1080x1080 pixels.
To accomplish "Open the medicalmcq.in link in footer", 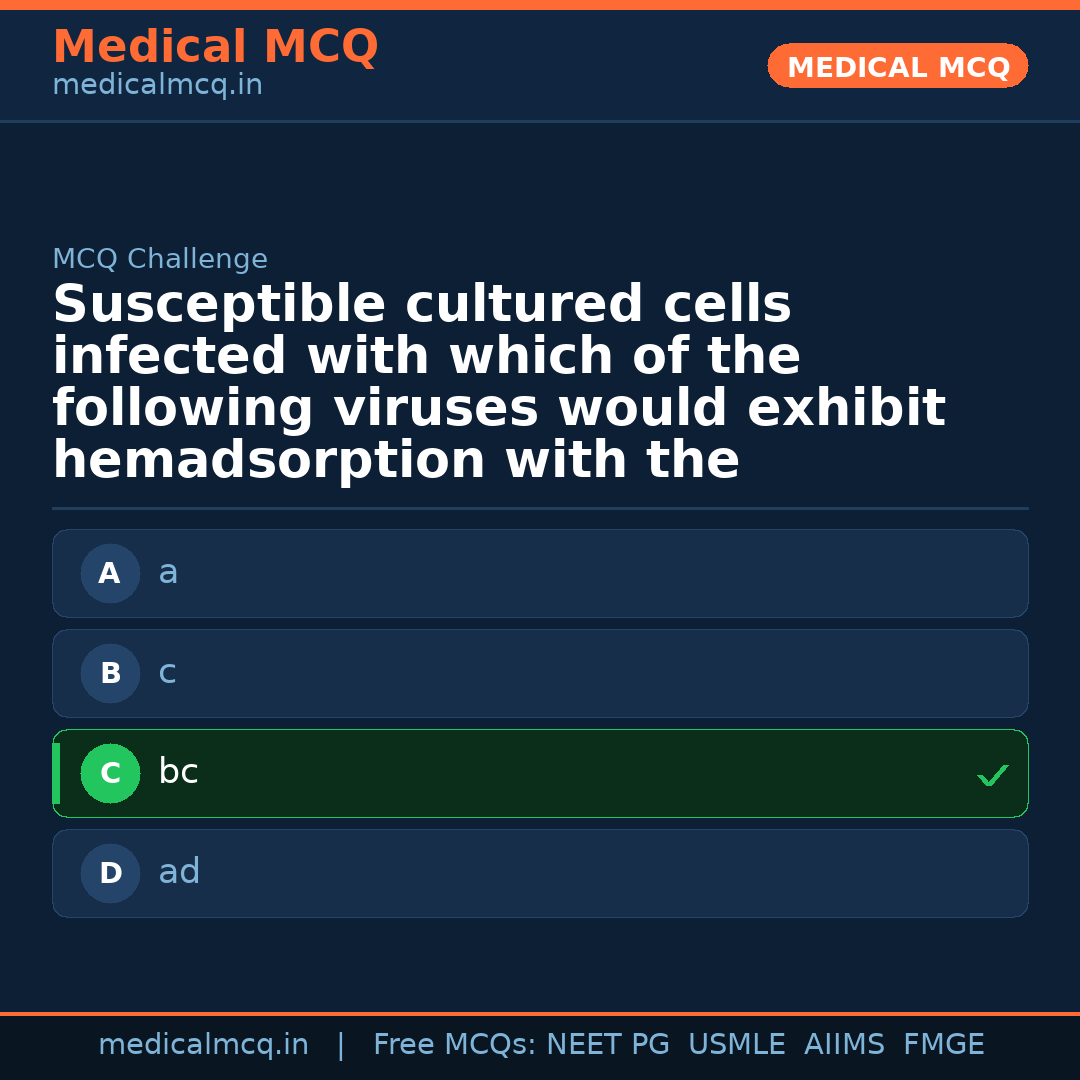I will tap(203, 1045).
